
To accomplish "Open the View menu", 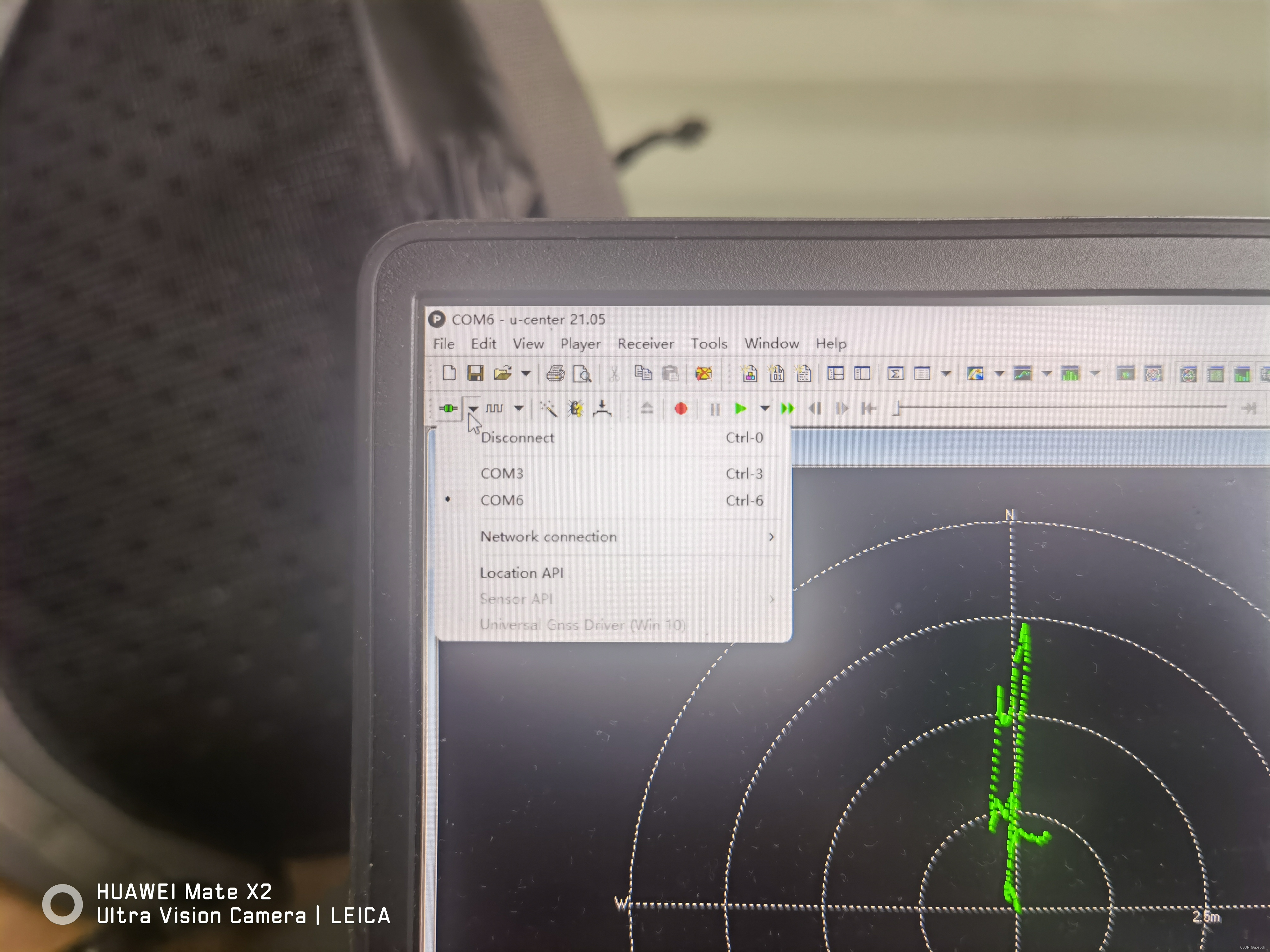I will 528,344.
